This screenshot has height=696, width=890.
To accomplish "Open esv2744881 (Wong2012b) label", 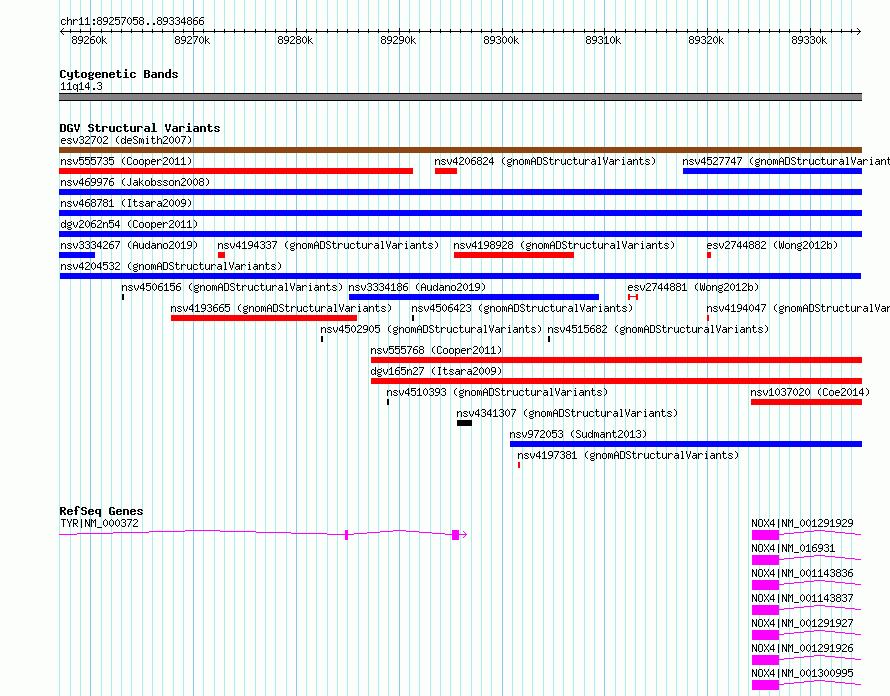I will click(x=693, y=287).
